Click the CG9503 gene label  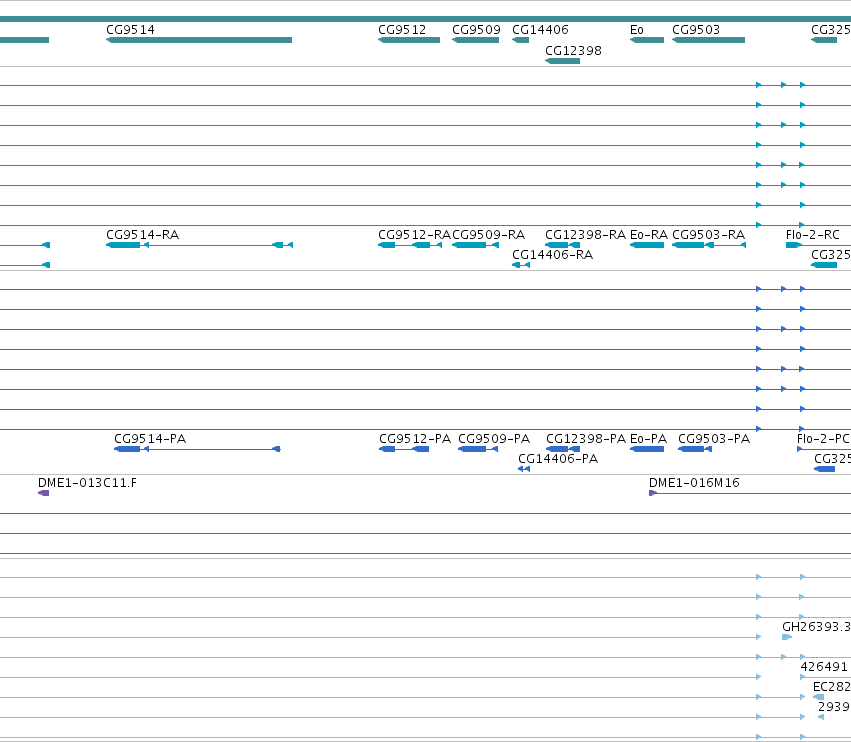point(696,30)
